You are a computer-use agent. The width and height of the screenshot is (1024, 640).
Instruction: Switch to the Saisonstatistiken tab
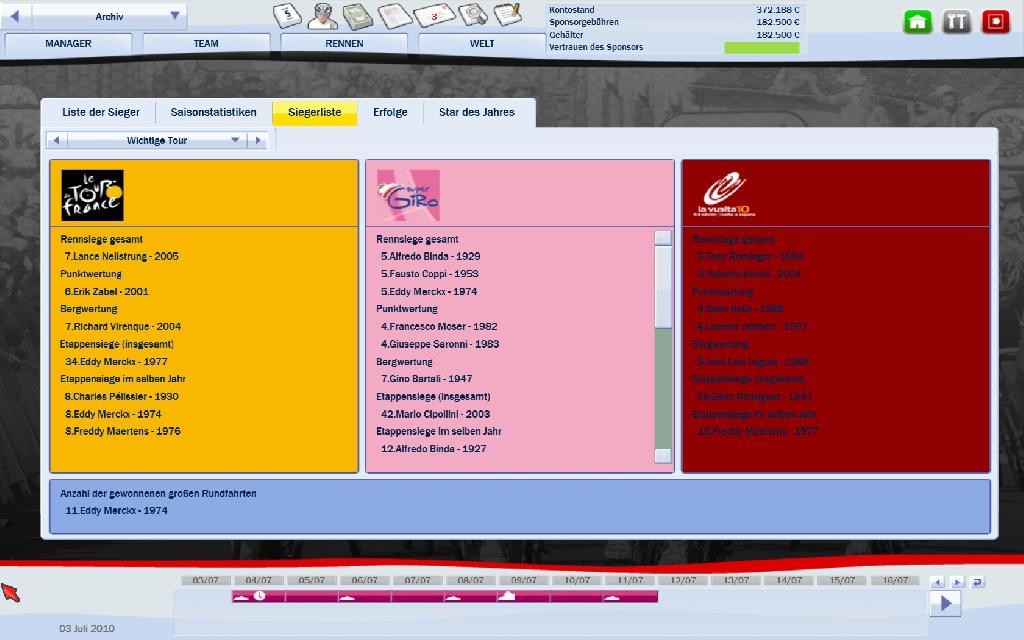pos(213,113)
